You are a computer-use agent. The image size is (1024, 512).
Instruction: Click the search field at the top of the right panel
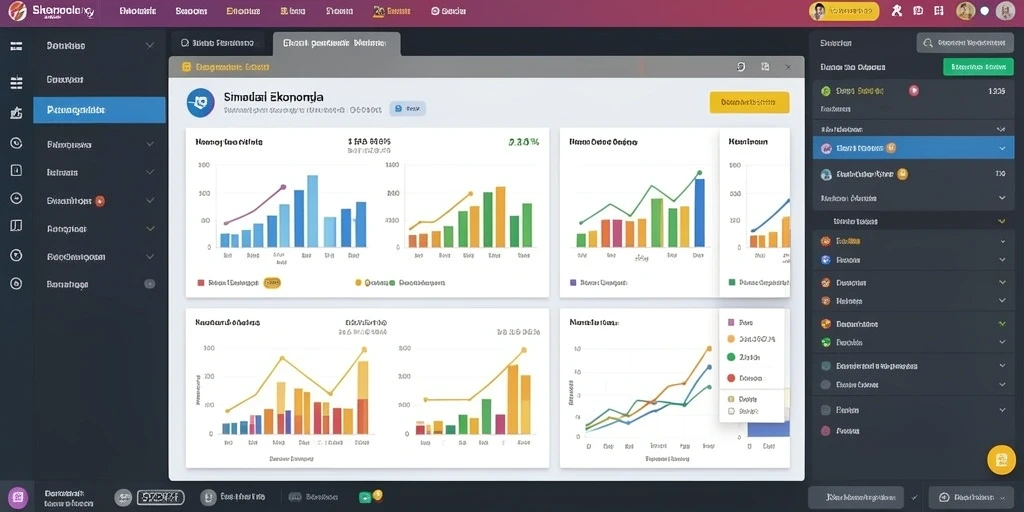point(965,43)
